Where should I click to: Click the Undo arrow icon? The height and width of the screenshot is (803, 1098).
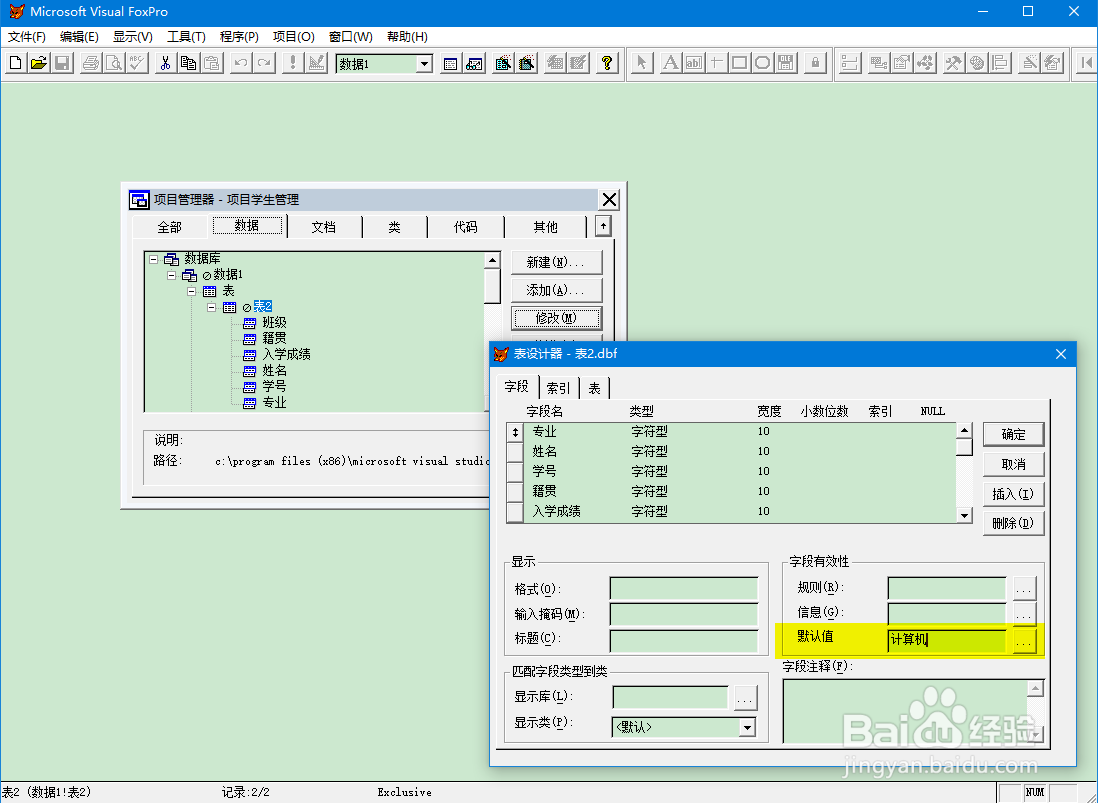(241, 63)
